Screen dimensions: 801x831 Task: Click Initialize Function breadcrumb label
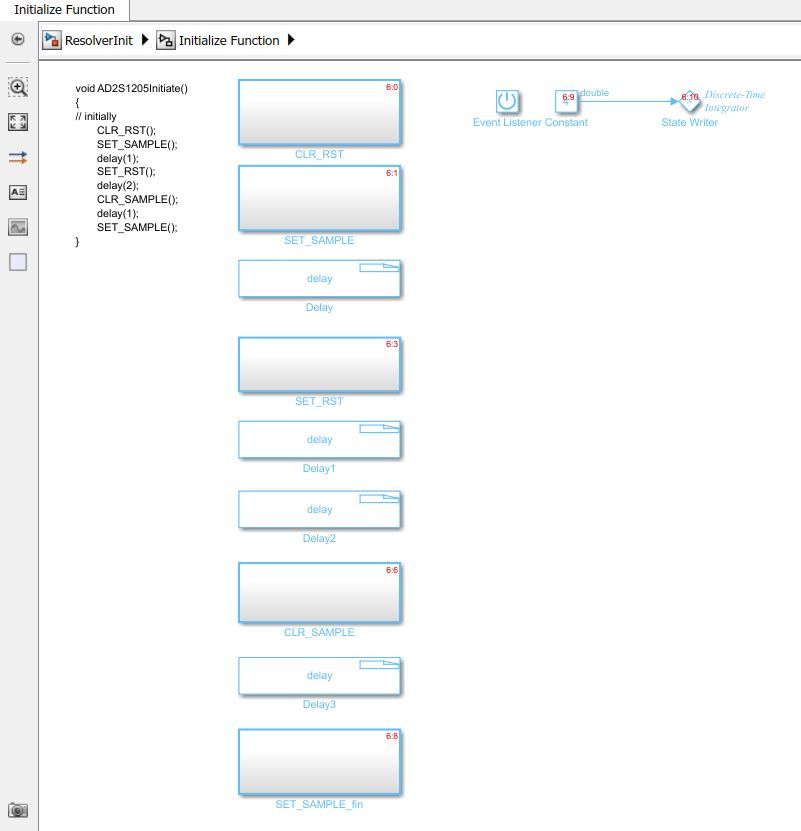pos(229,41)
